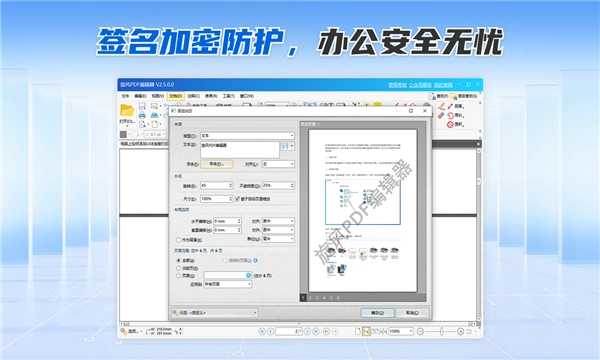Screen dimensions: 600x360
Task: Click the OK confirm button
Action: (377, 313)
